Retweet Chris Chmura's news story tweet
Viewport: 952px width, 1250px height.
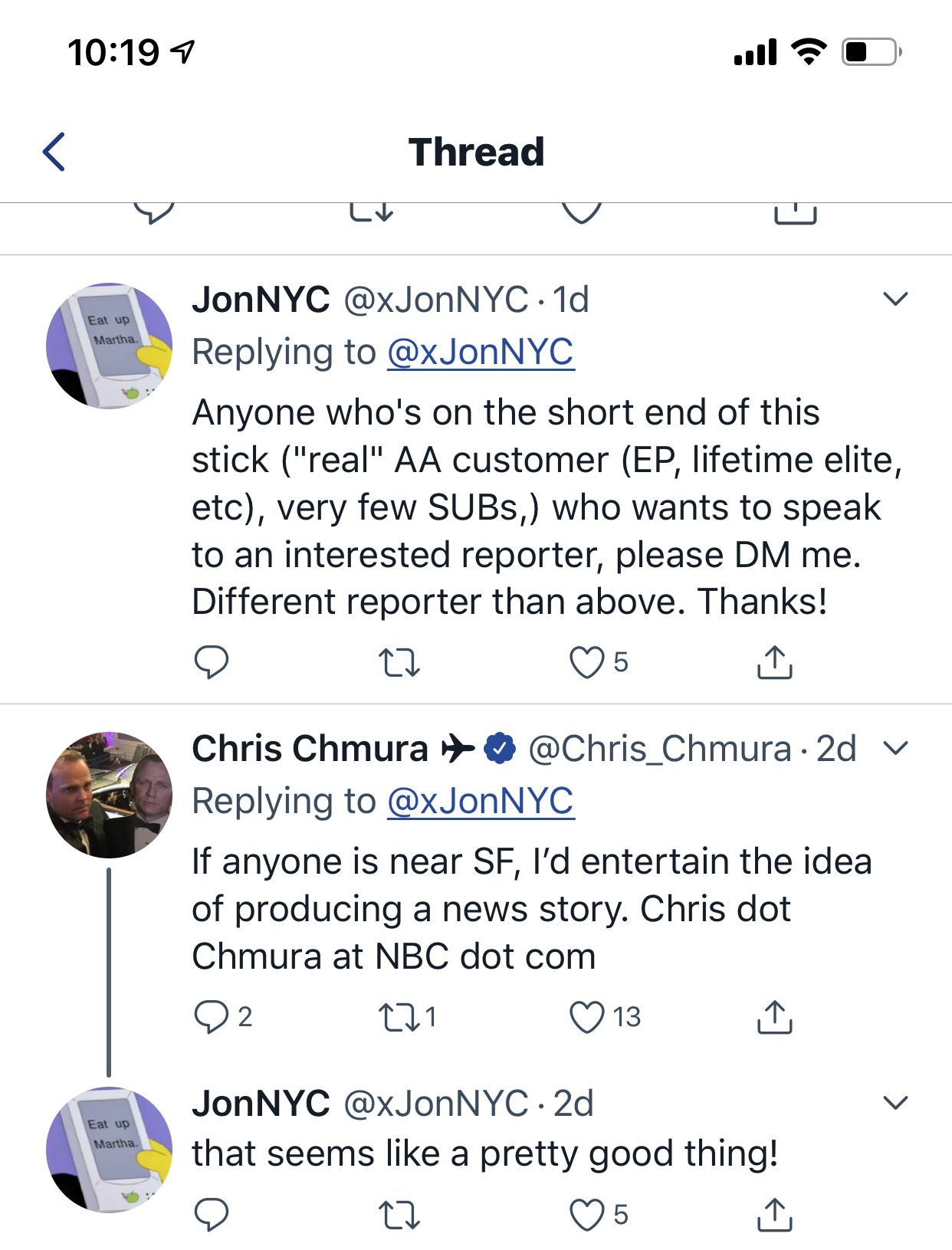399,1017
